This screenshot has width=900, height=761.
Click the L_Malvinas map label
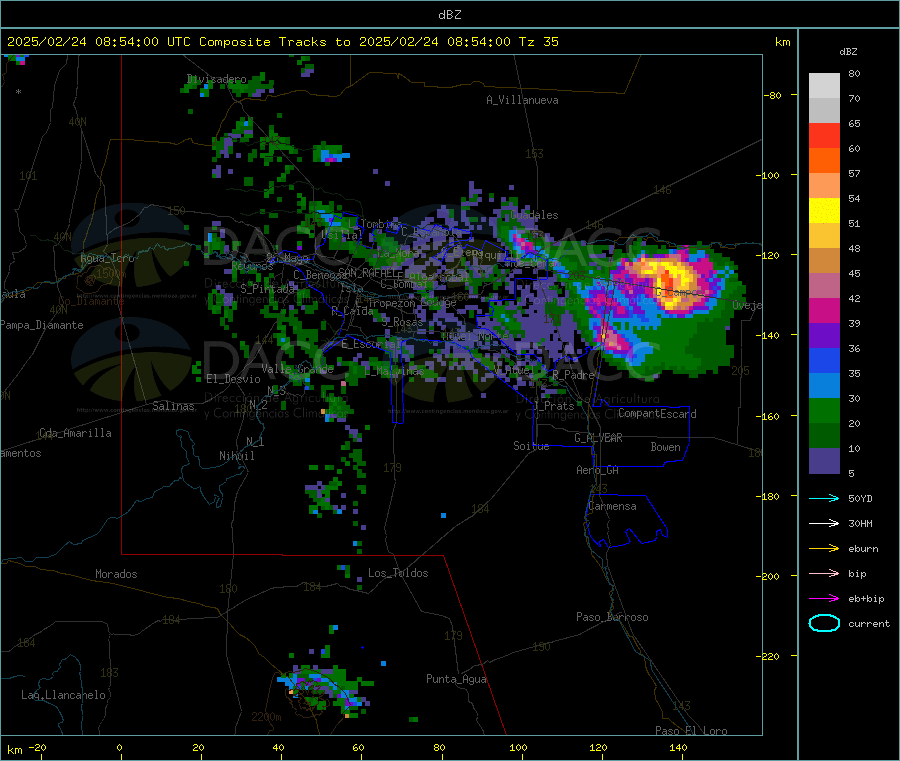pos(394,372)
